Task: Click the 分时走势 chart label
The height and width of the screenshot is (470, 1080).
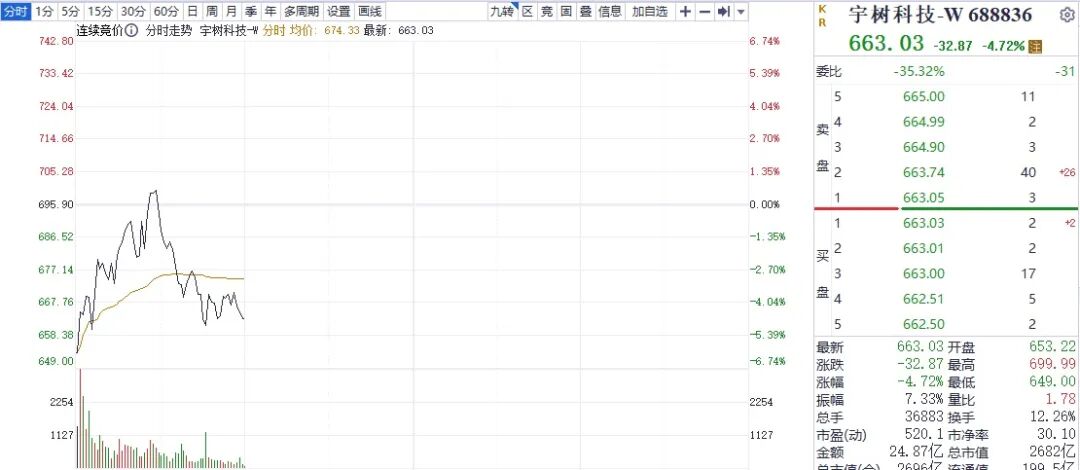Action: pyautogui.click(x=168, y=30)
